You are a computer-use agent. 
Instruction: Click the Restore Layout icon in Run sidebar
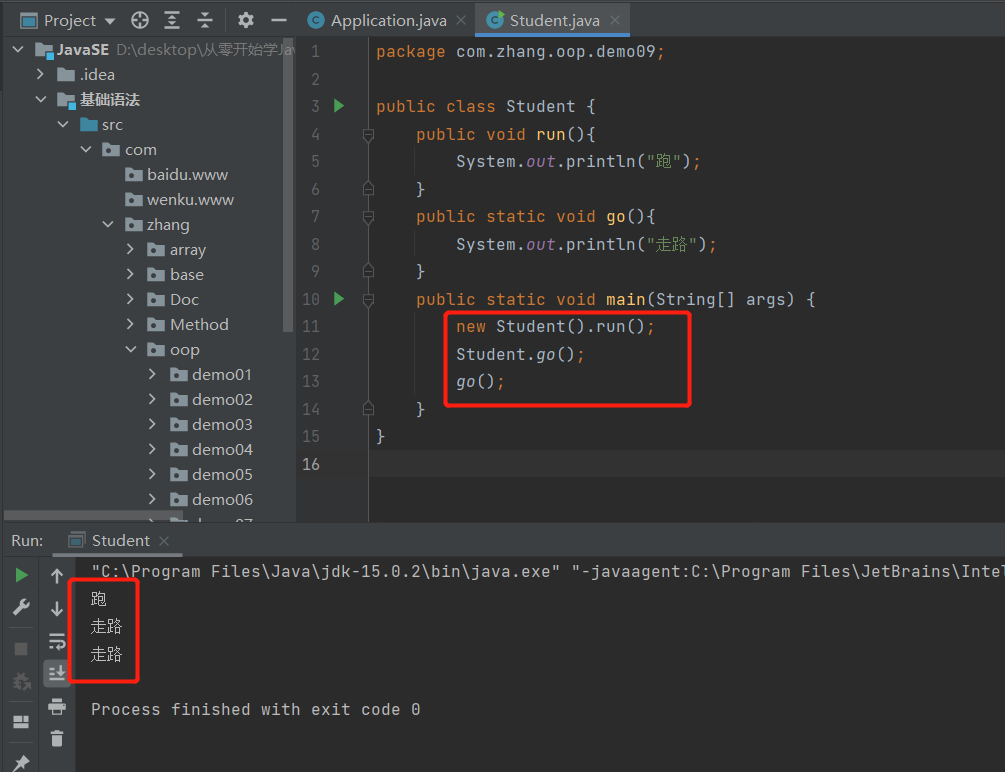(21, 722)
